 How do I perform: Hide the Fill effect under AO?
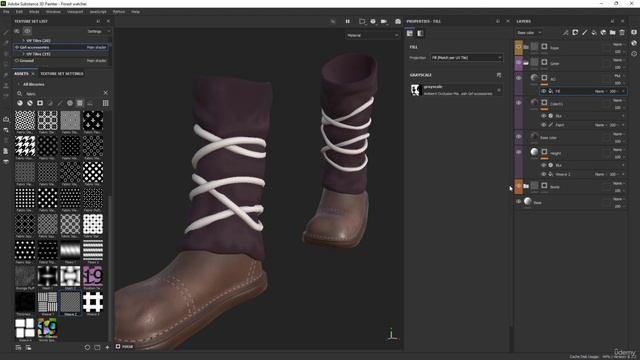(543, 91)
